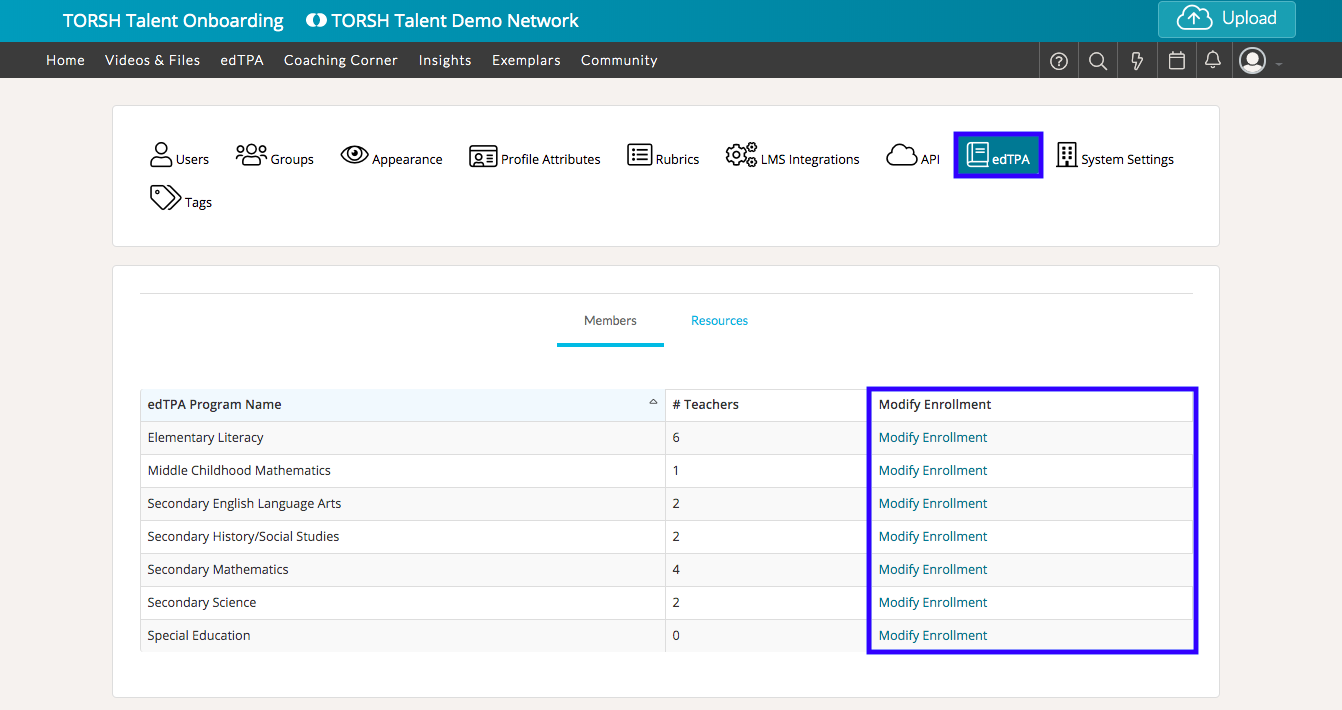The width and height of the screenshot is (1342, 710).
Task: Click the Upload button
Action: pos(1227,19)
